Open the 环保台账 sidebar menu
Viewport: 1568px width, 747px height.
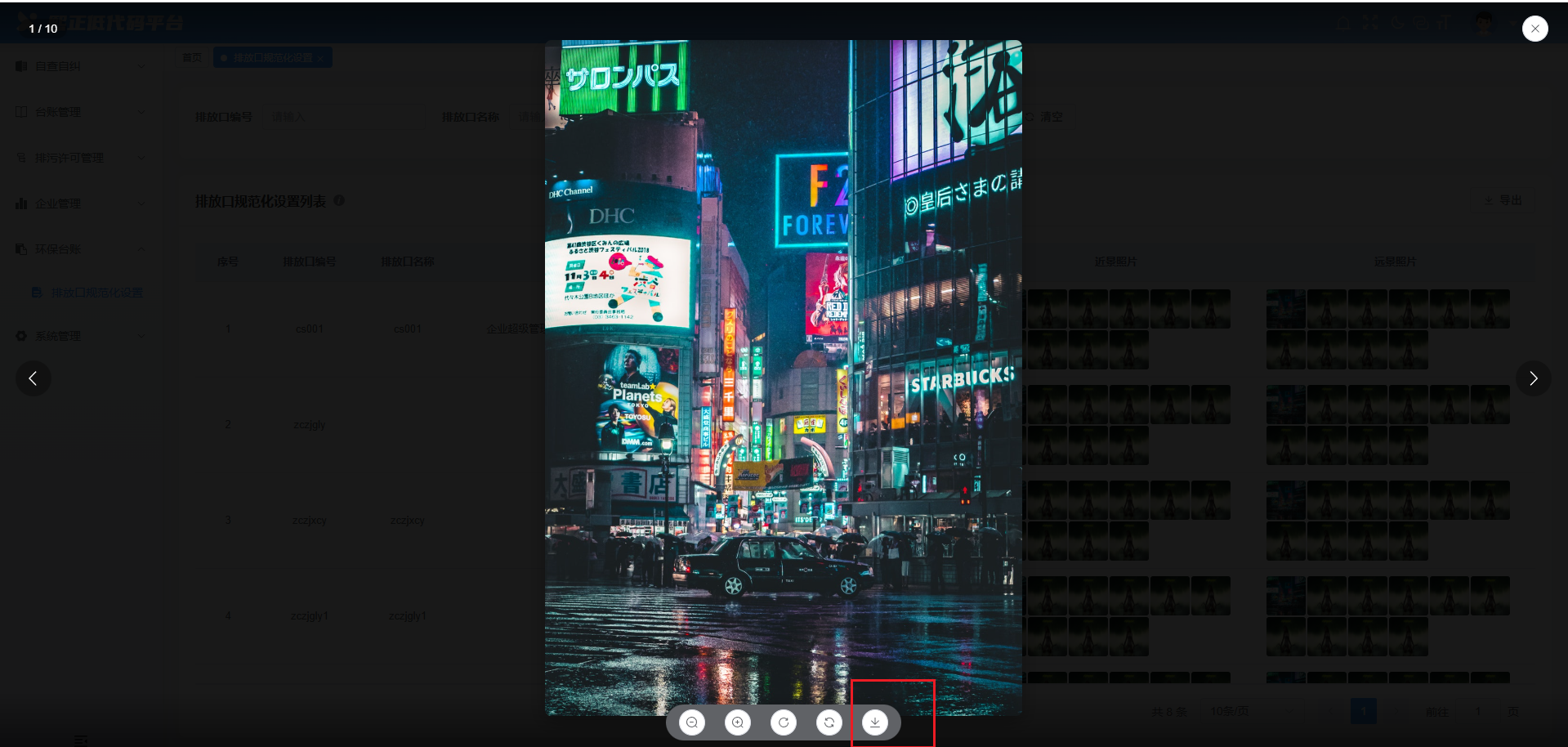pyautogui.click(x=80, y=249)
